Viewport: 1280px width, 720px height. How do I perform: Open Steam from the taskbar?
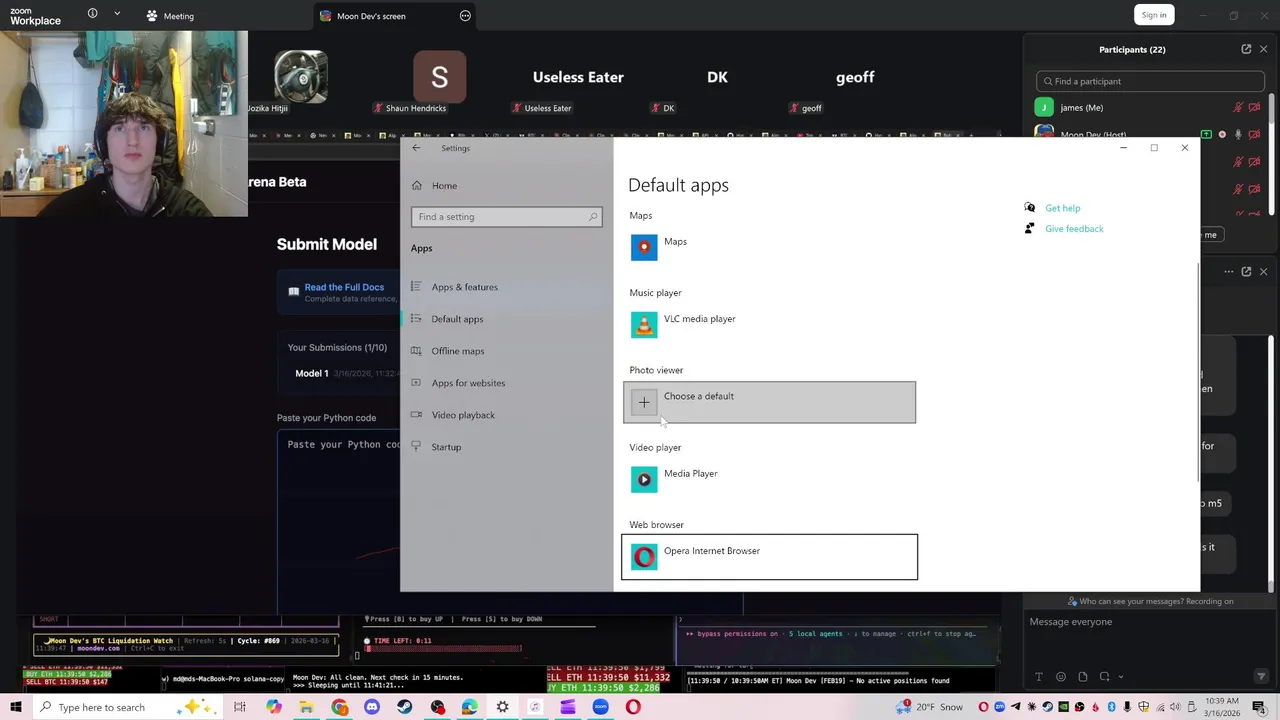[x=405, y=707]
